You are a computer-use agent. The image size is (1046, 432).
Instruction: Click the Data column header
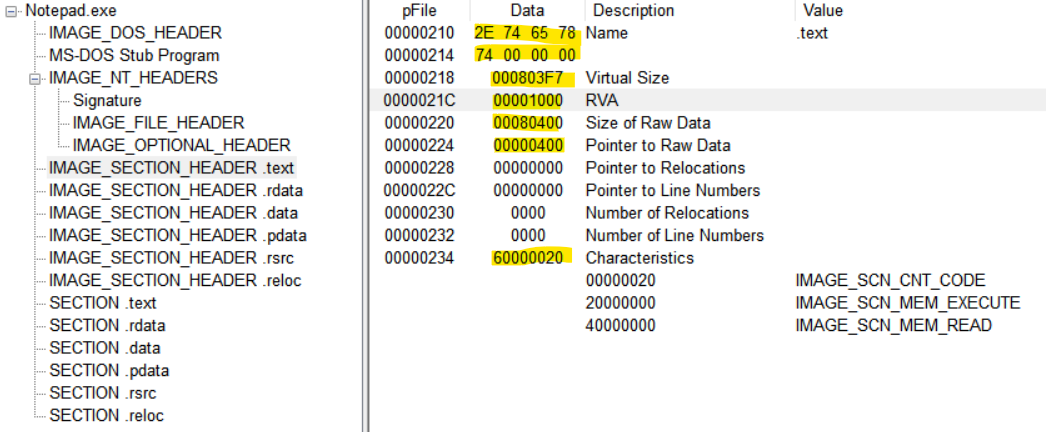point(527,11)
